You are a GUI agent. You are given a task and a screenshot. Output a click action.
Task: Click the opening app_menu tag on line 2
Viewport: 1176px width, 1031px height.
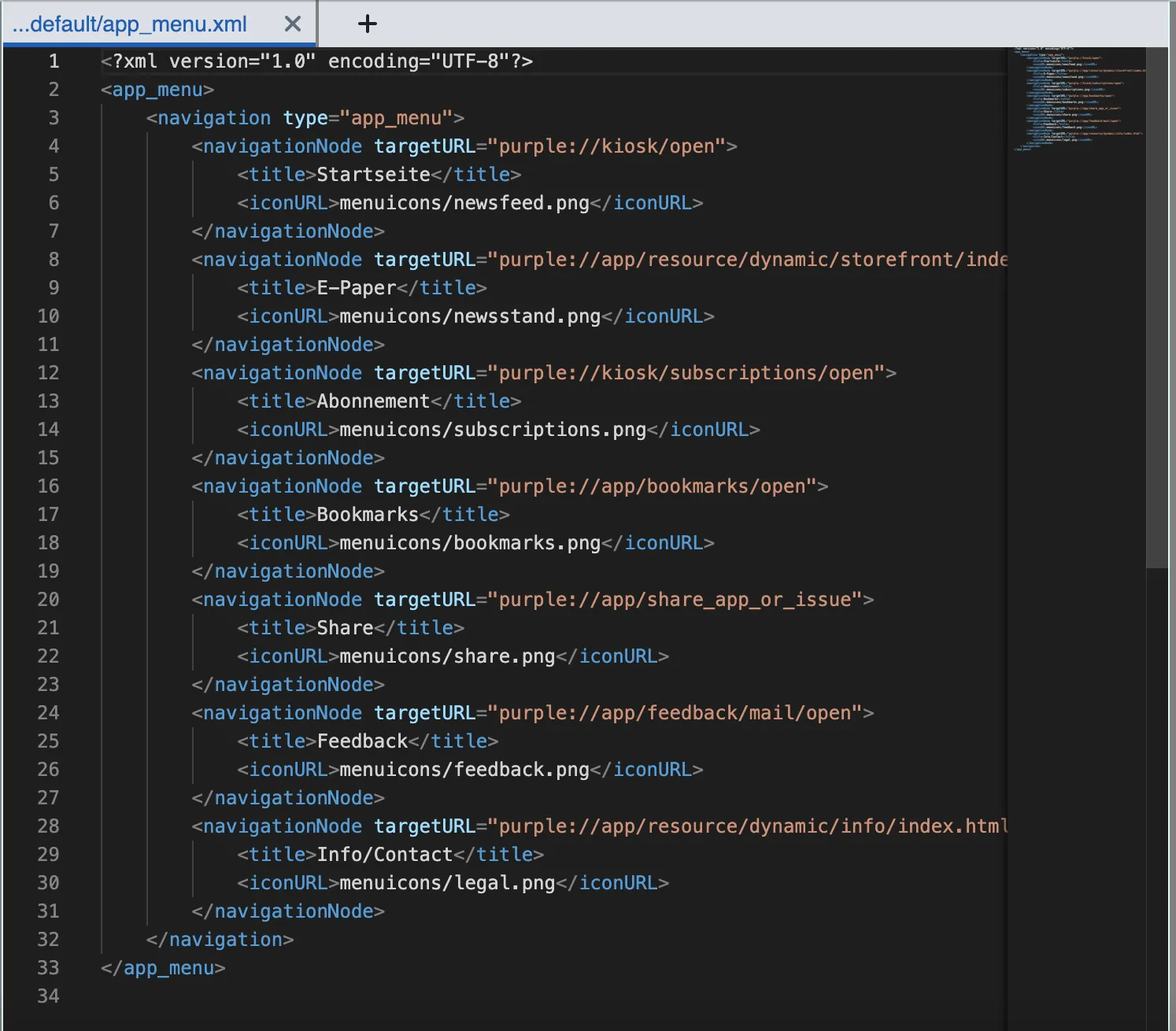coord(157,90)
